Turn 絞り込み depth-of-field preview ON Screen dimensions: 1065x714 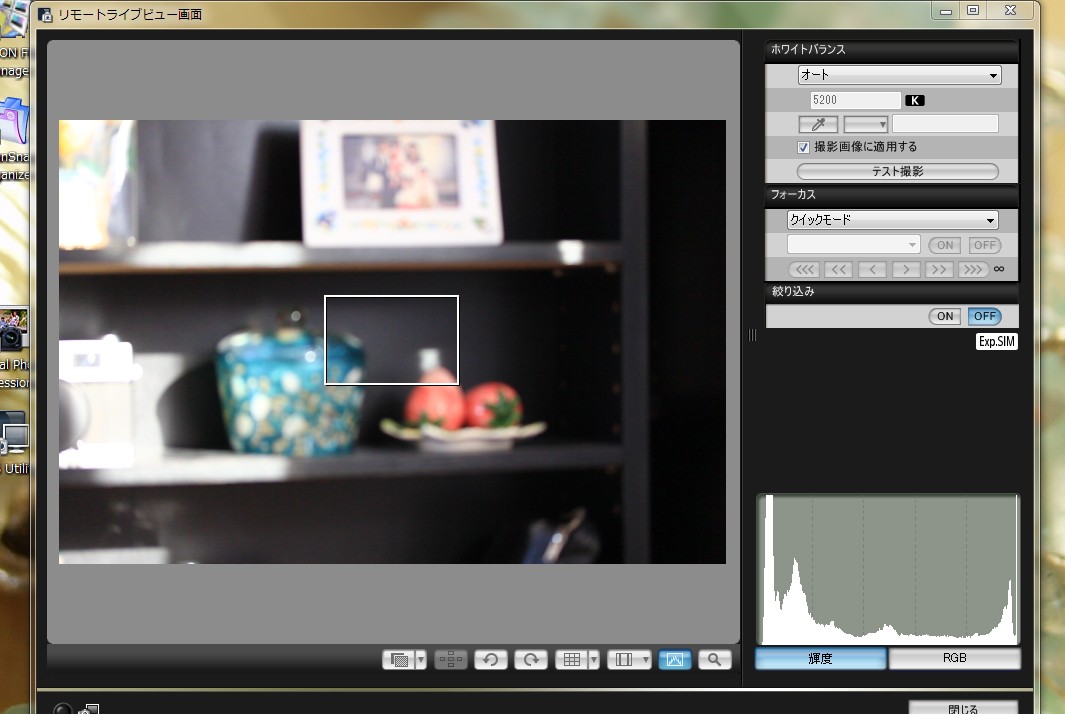click(x=945, y=316)
